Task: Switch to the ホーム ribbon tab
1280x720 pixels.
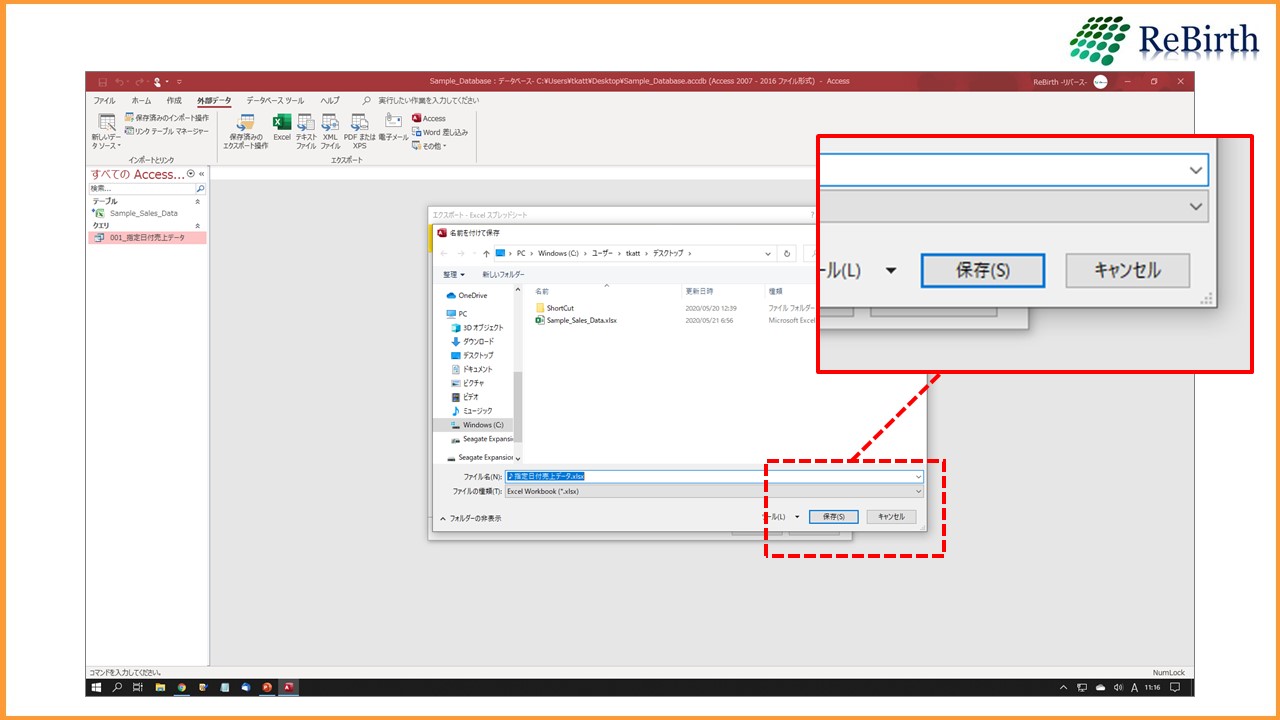Action: pyautogui.click(x=142, y=101)
